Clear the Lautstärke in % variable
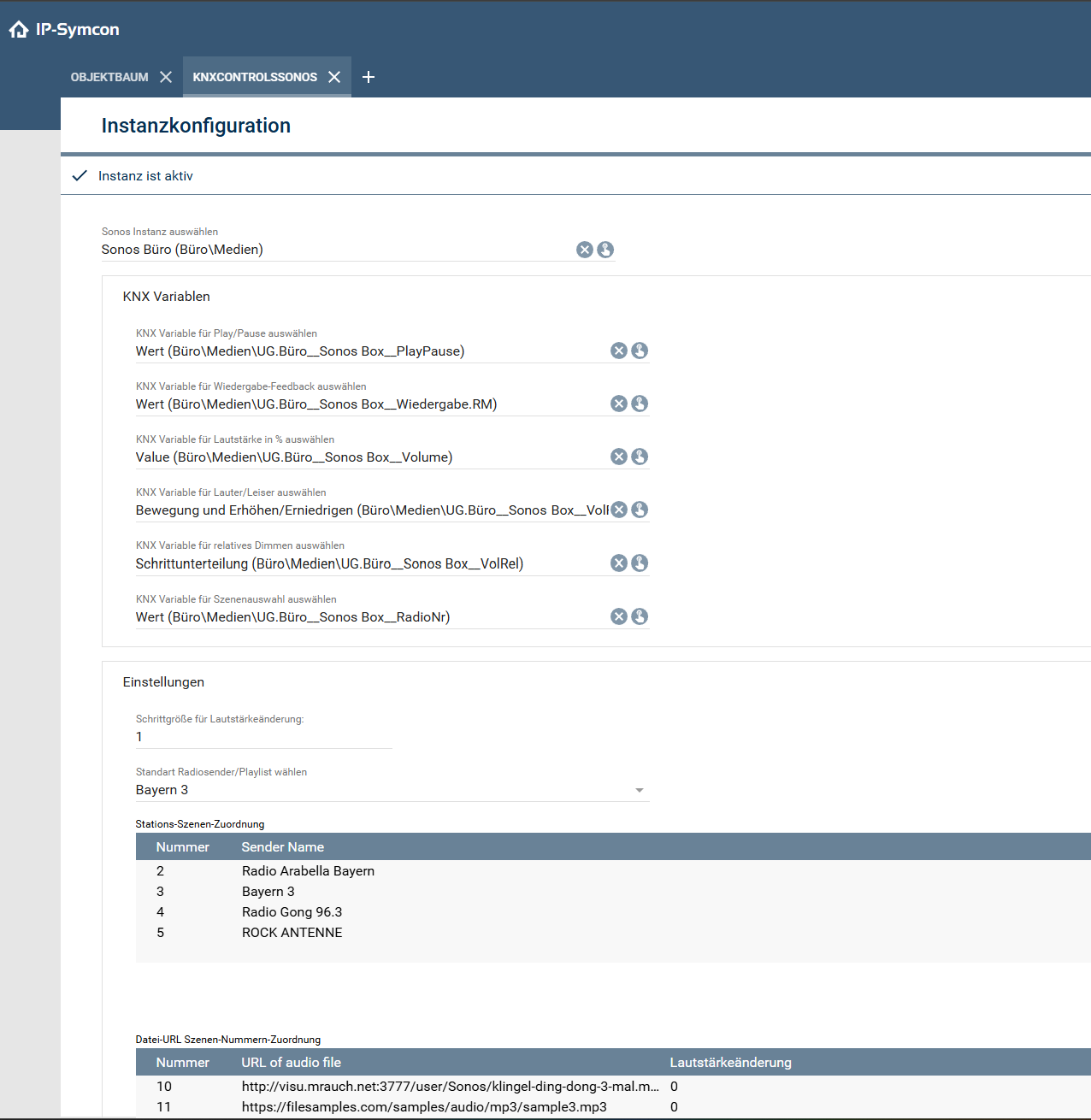 pos(619,457)
